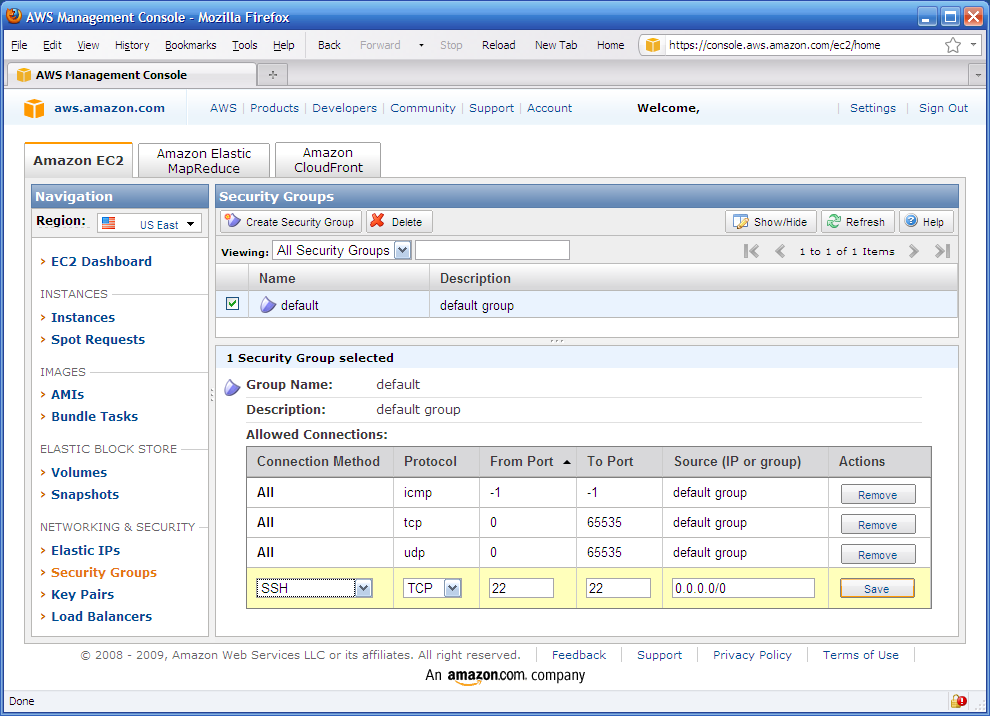Click the Source field with 0.0.0.0/0
The height and width of the screenshot is (716, 990).
743,588
